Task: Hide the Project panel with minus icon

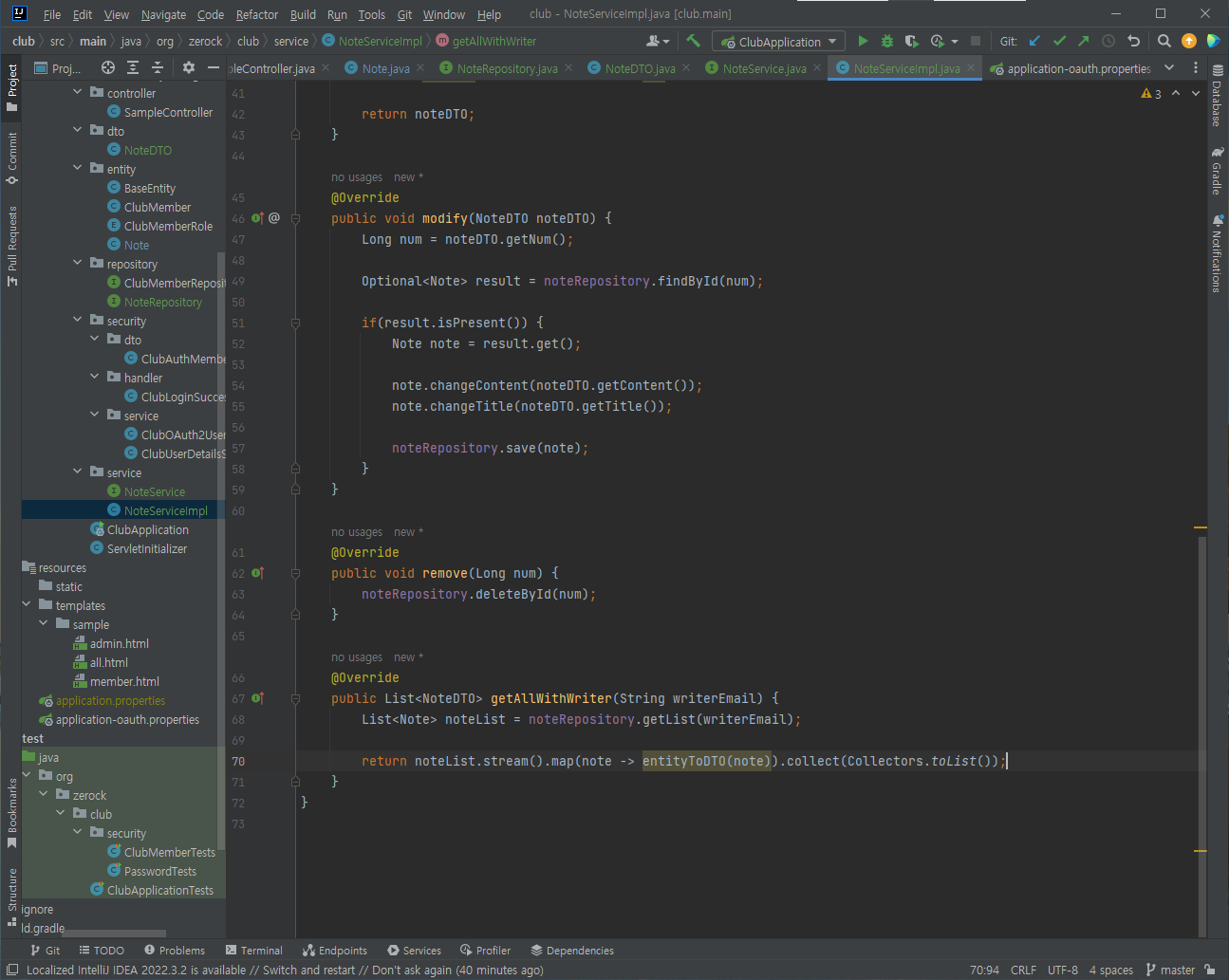Action: 214,67
